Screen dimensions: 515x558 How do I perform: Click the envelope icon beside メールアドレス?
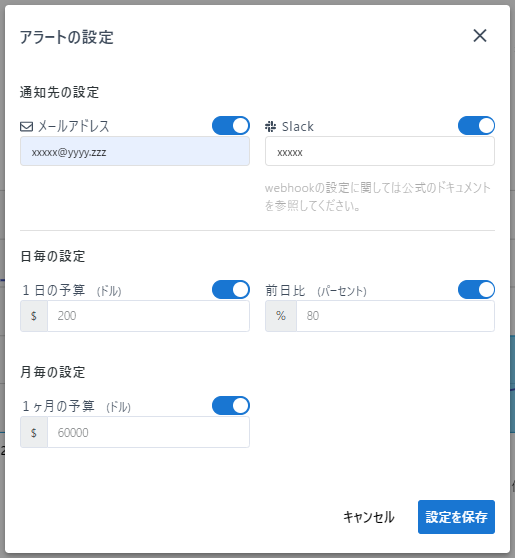click(x=26, y=126)
